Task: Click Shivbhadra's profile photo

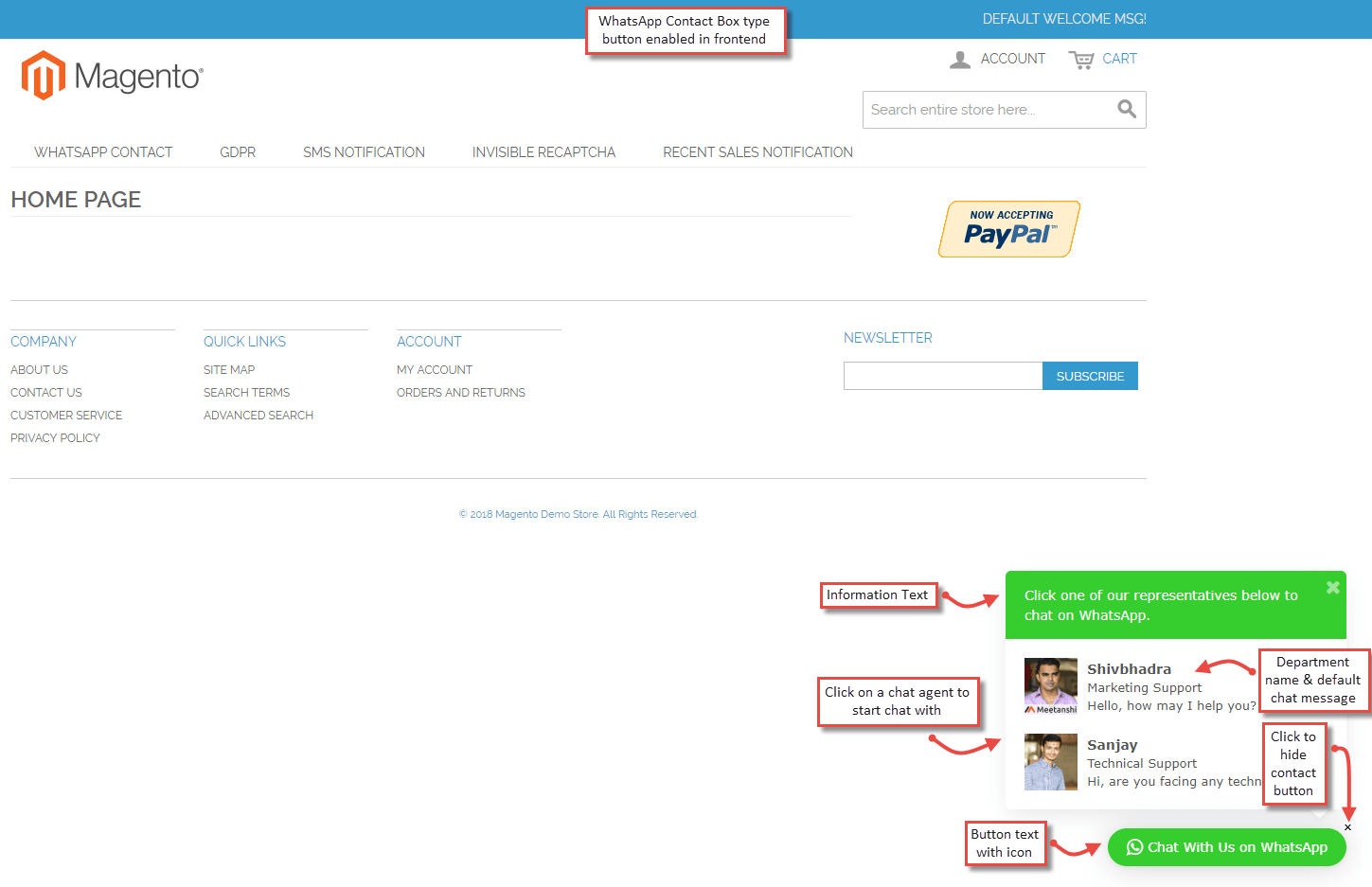Action: pos(1051,686)
